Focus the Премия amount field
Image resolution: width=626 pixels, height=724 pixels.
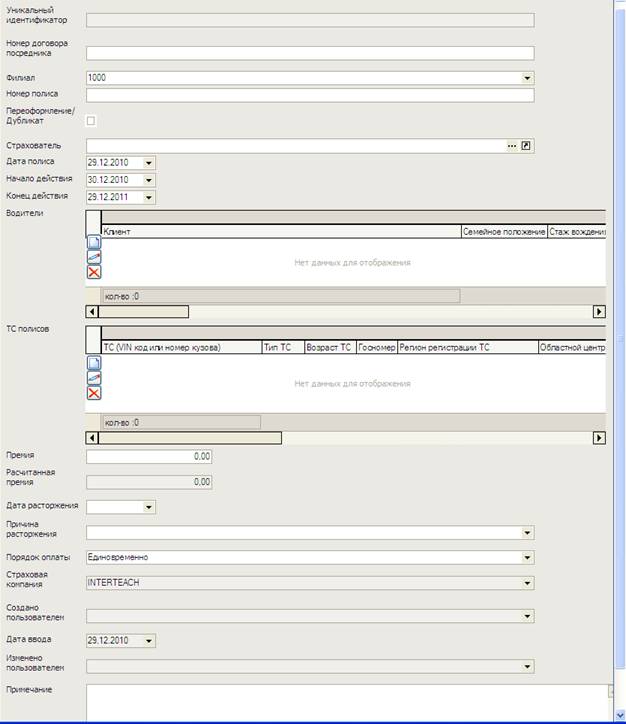point(149,457)
